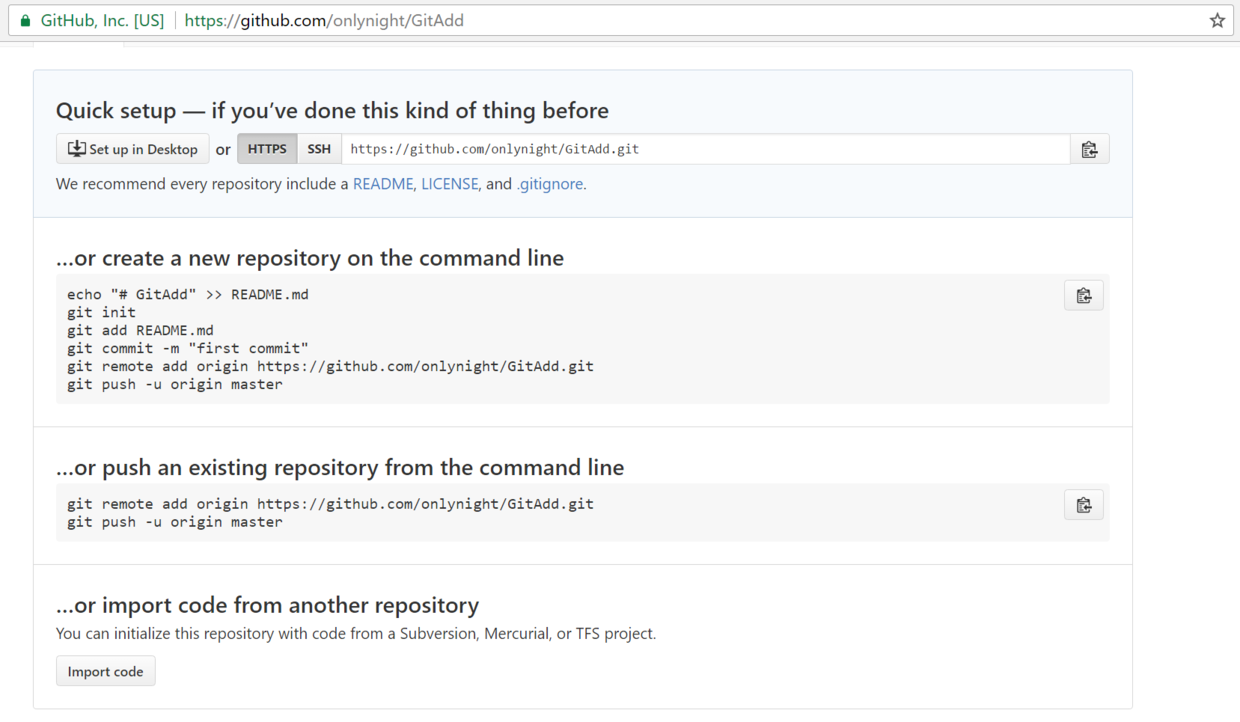Click the GitHub, Inc. [US] certificate label
1240x722 pixels.
coord(102,20)
